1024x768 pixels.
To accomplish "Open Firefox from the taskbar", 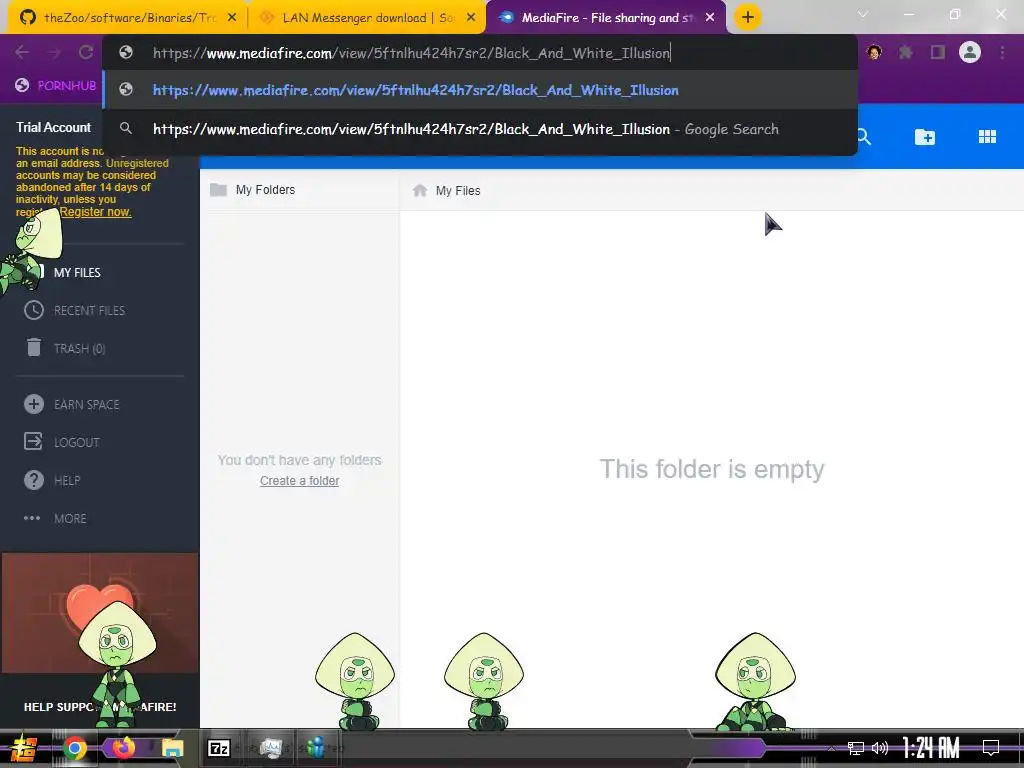I will pyautogui.click(x=123, y=748).
